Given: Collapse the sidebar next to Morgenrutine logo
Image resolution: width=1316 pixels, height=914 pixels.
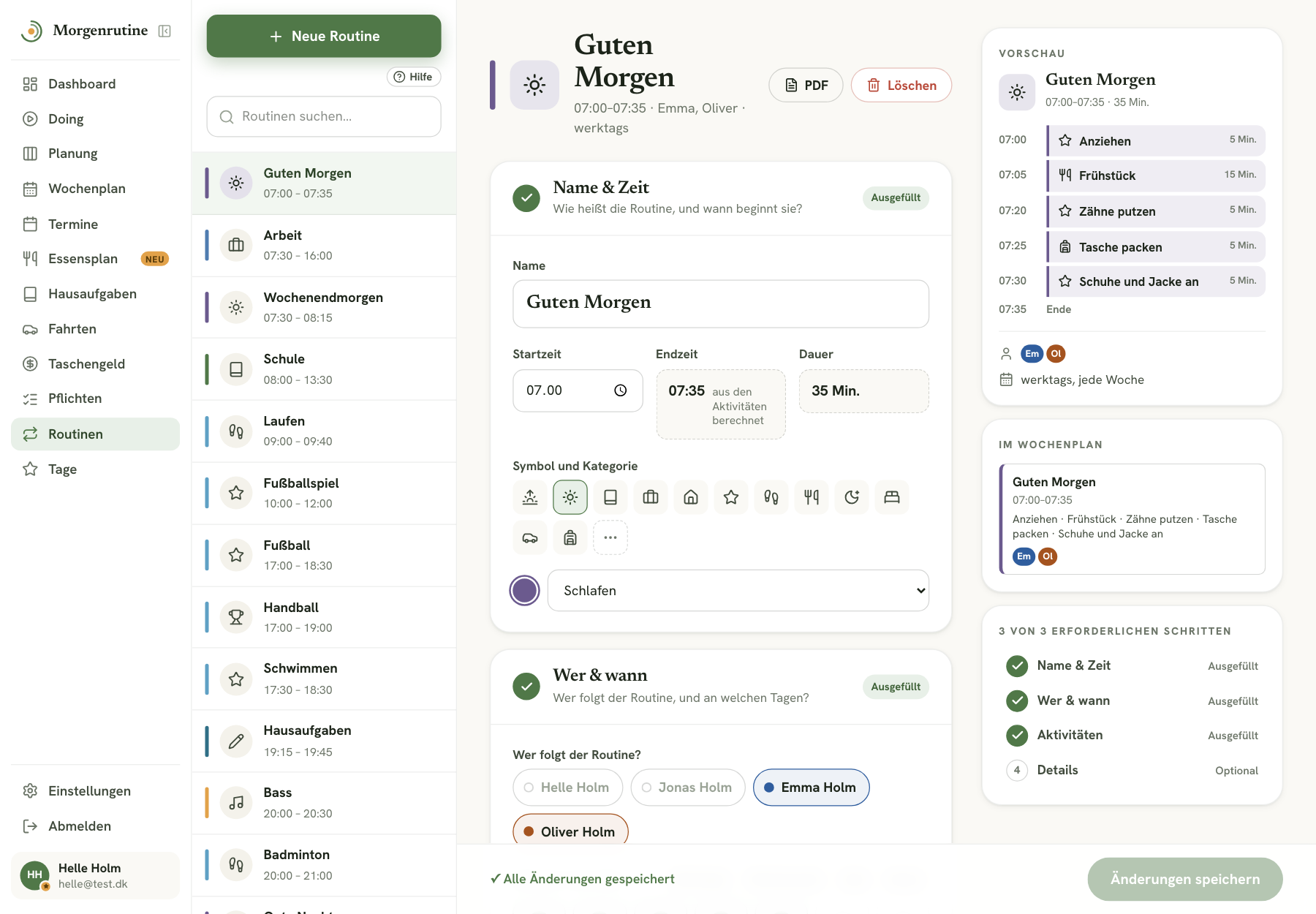Looking at the screenshot, I should [x=164, y=31].
